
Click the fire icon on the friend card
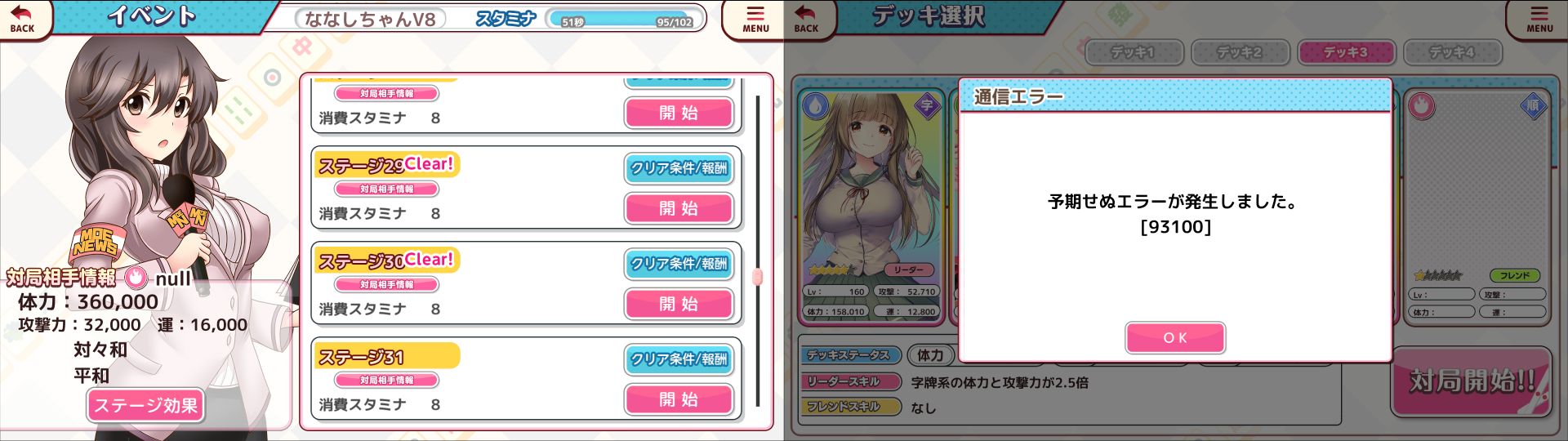pos(1422,105)
